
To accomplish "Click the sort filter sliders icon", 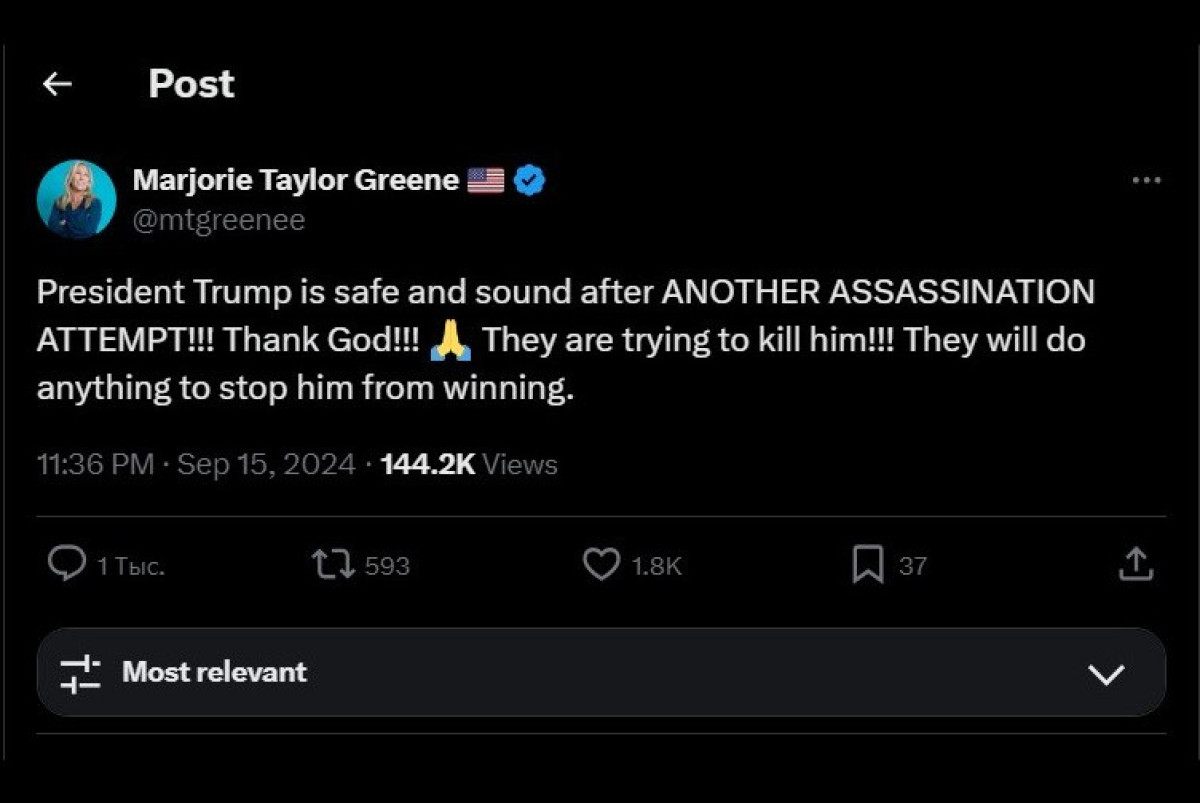I will coord(80,672).
